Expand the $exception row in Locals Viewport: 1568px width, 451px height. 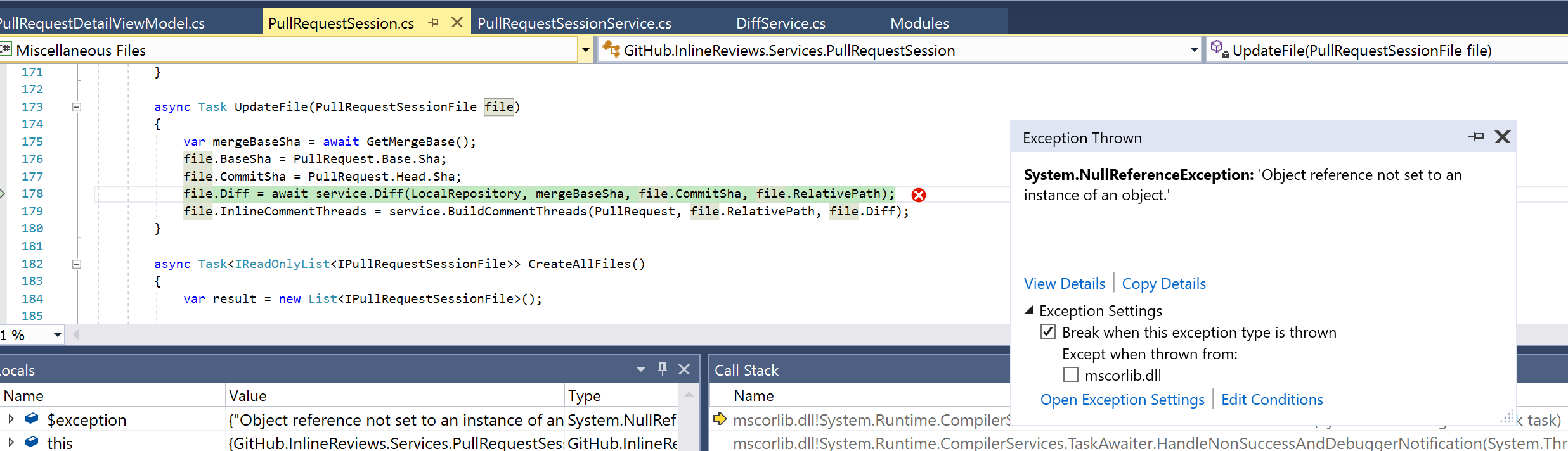[11, 419]
